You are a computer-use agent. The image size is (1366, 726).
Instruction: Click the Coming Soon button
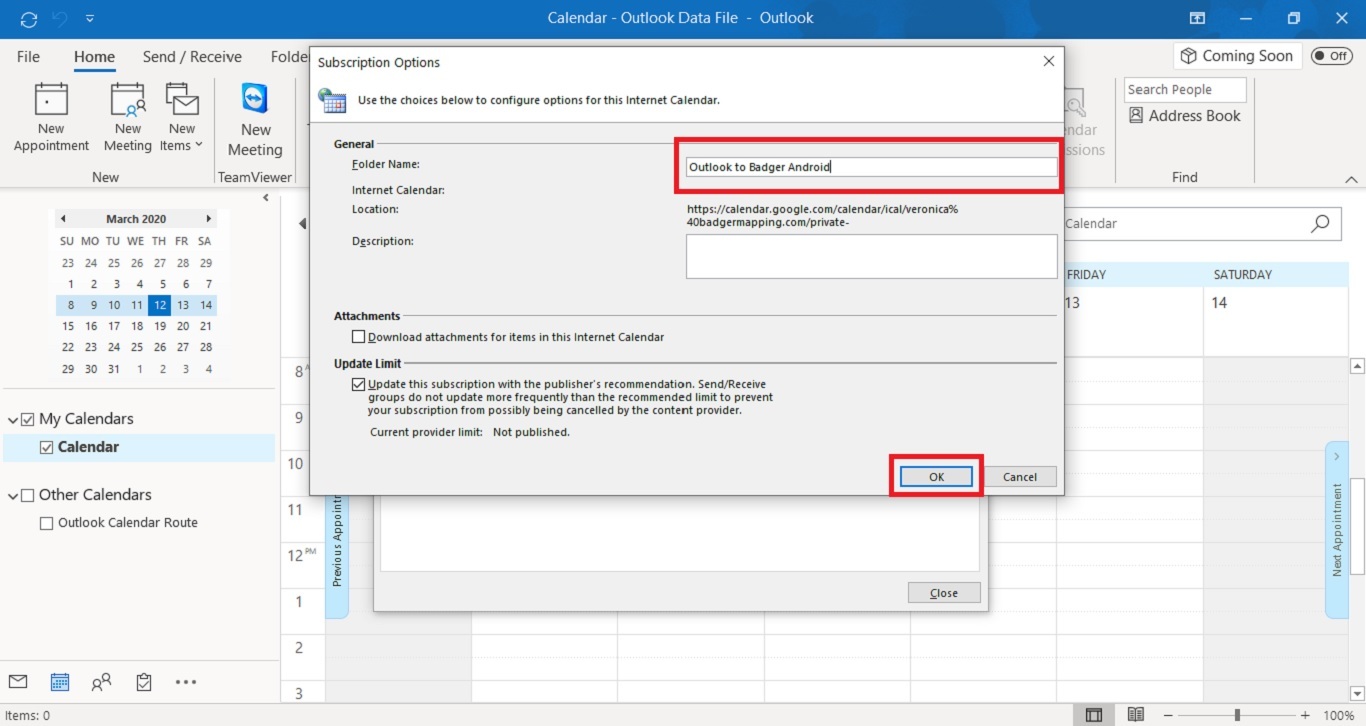click(x=1236, y=56)
